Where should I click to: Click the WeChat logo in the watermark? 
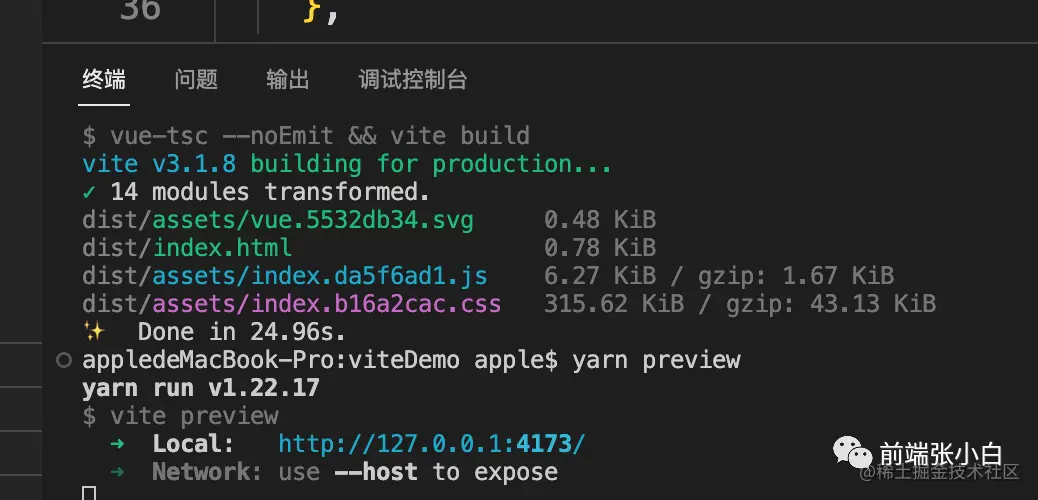(x=853, y=452)
